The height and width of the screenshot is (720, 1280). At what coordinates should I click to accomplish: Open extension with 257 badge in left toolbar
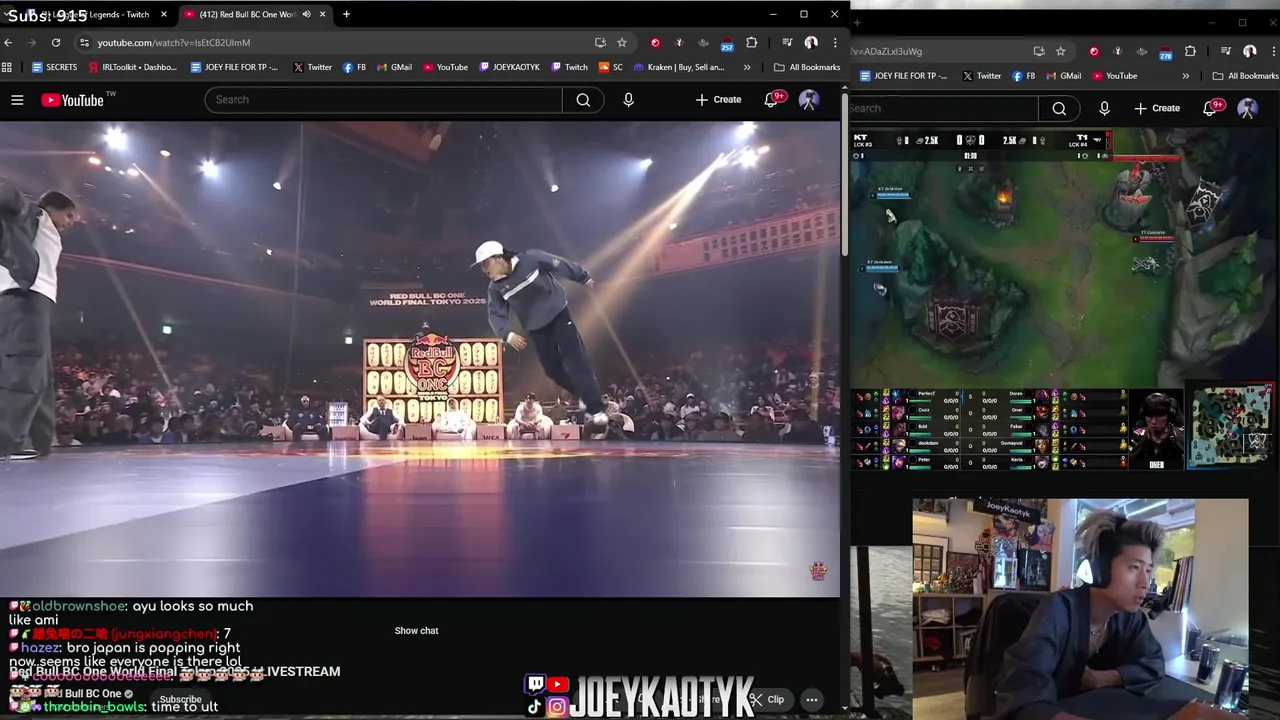click(x=727, y=43)
